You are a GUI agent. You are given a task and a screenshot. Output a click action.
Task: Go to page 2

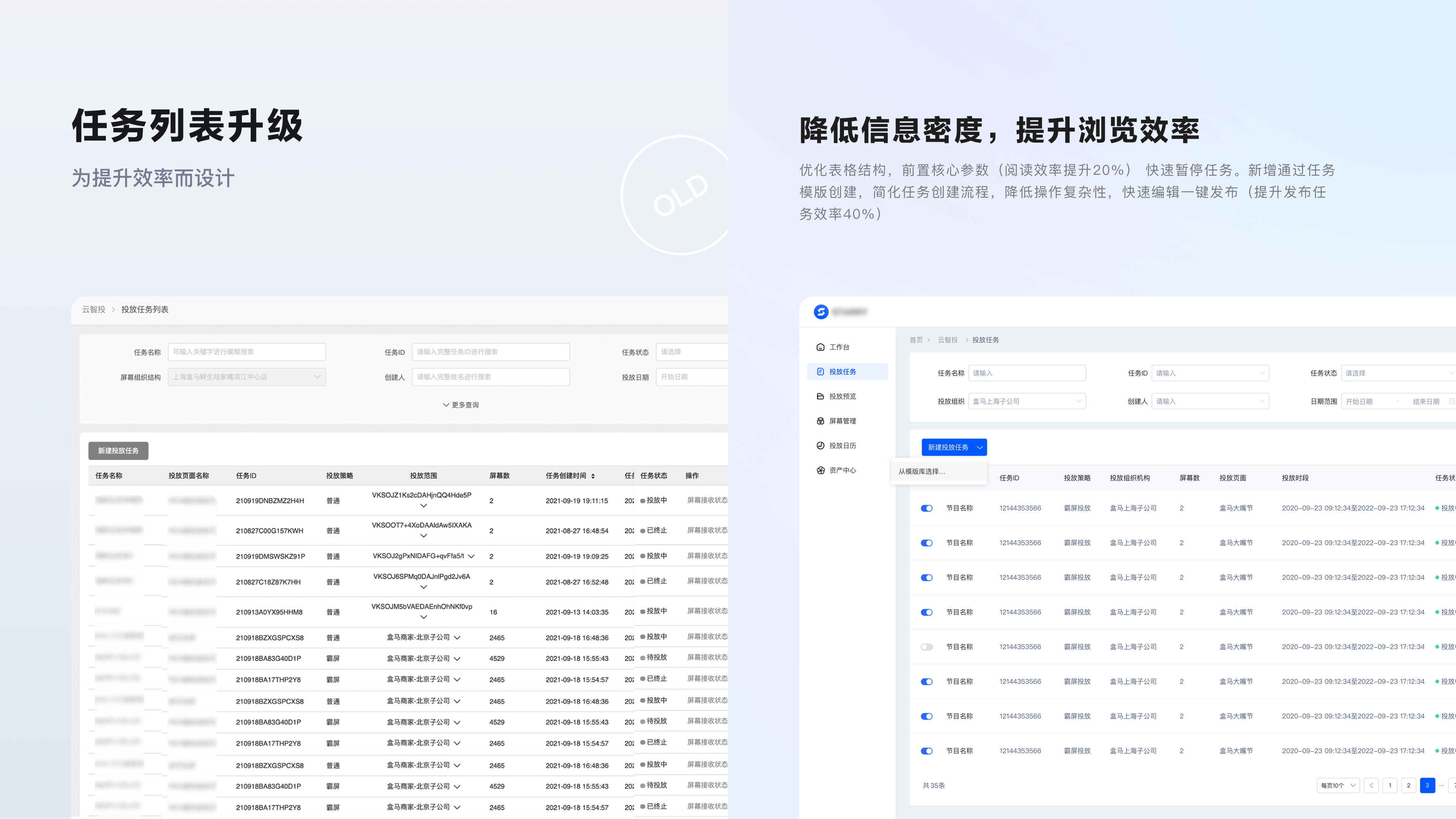[x=1409, y=785]
